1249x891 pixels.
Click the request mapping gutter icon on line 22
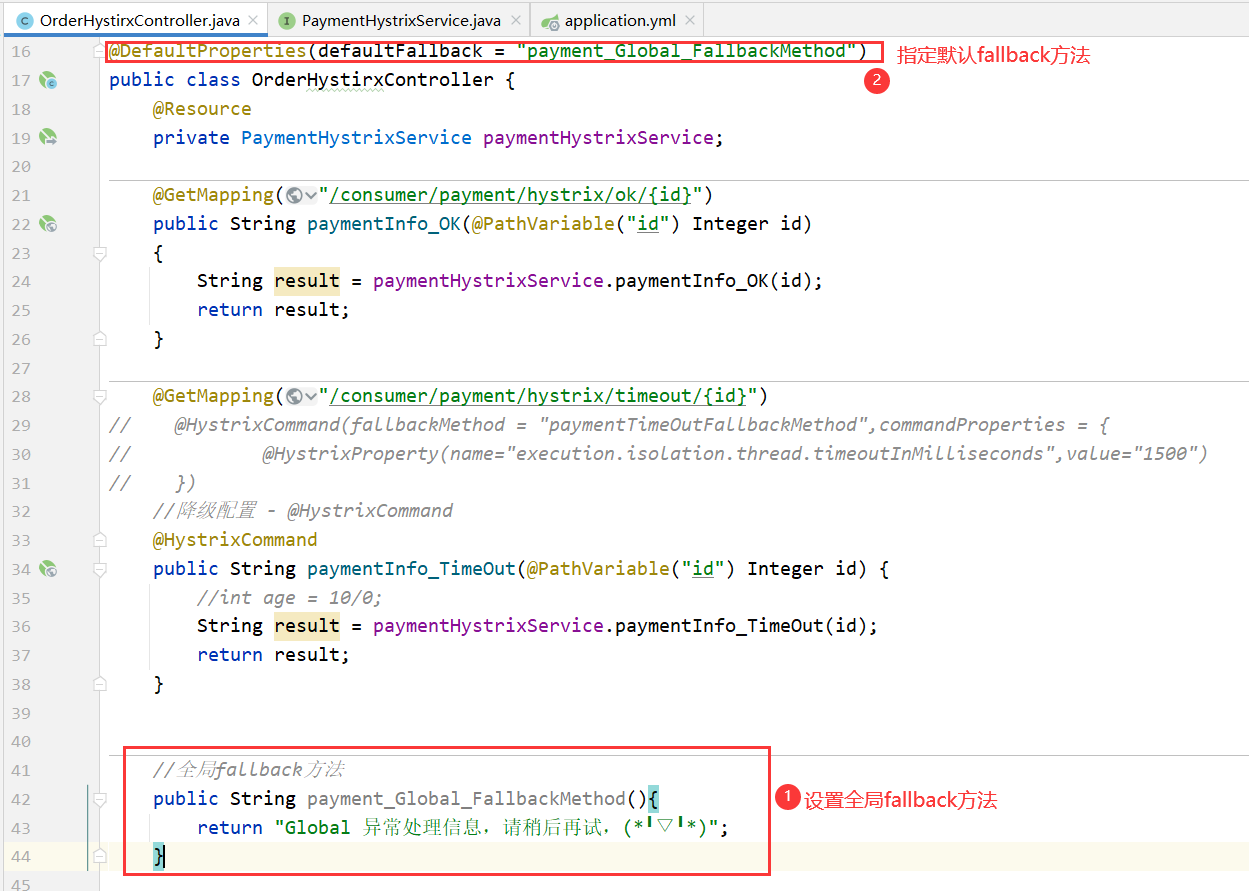click(48, 224)
